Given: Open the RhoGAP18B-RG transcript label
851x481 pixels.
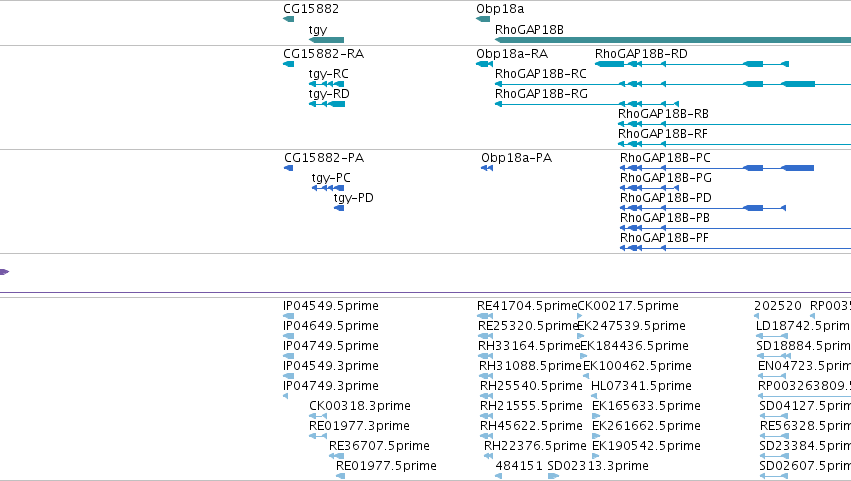Looking at the screenshot, I should tap(541, 94).
